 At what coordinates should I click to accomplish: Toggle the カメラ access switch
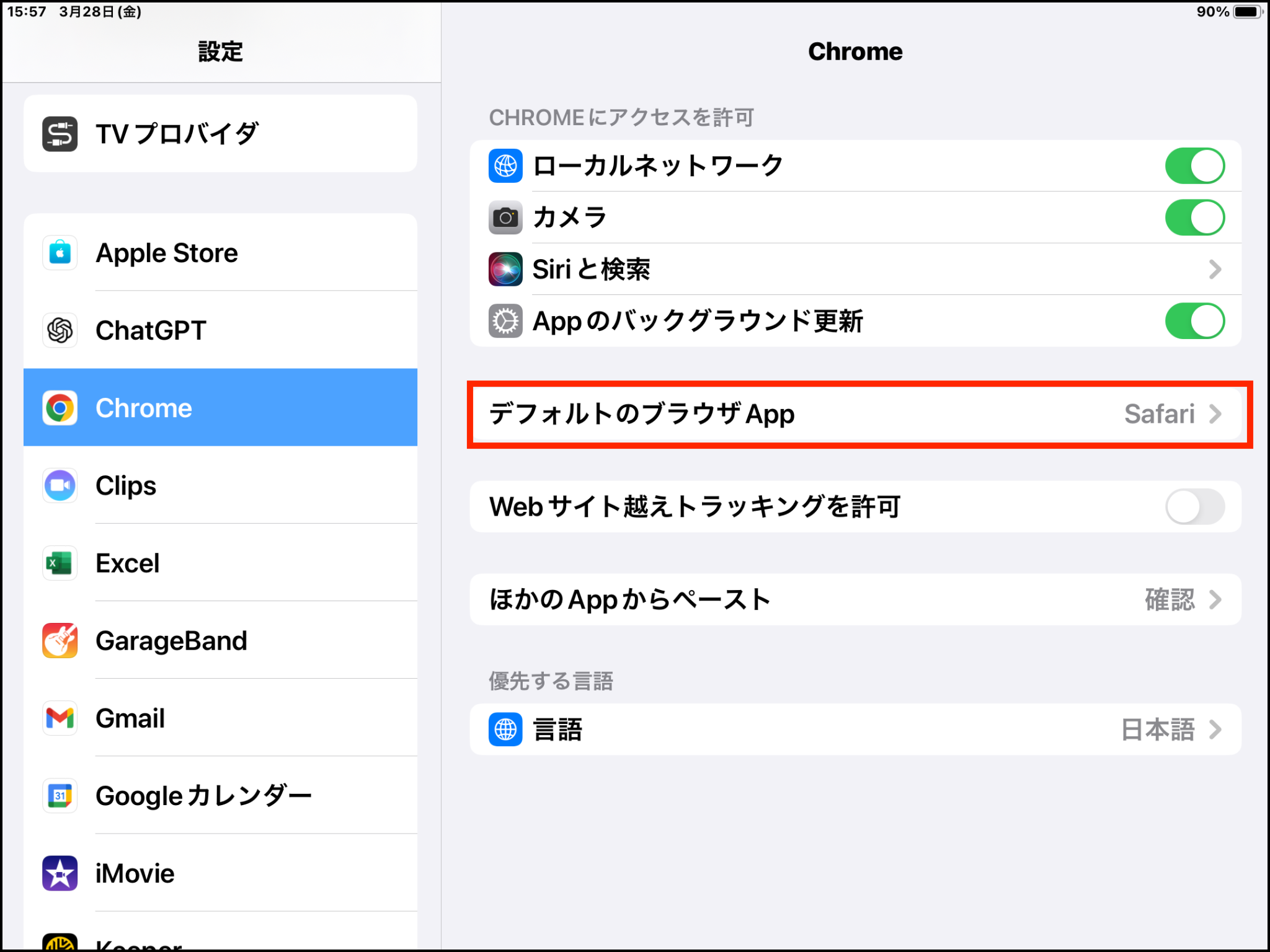(x=1194, y=218)
